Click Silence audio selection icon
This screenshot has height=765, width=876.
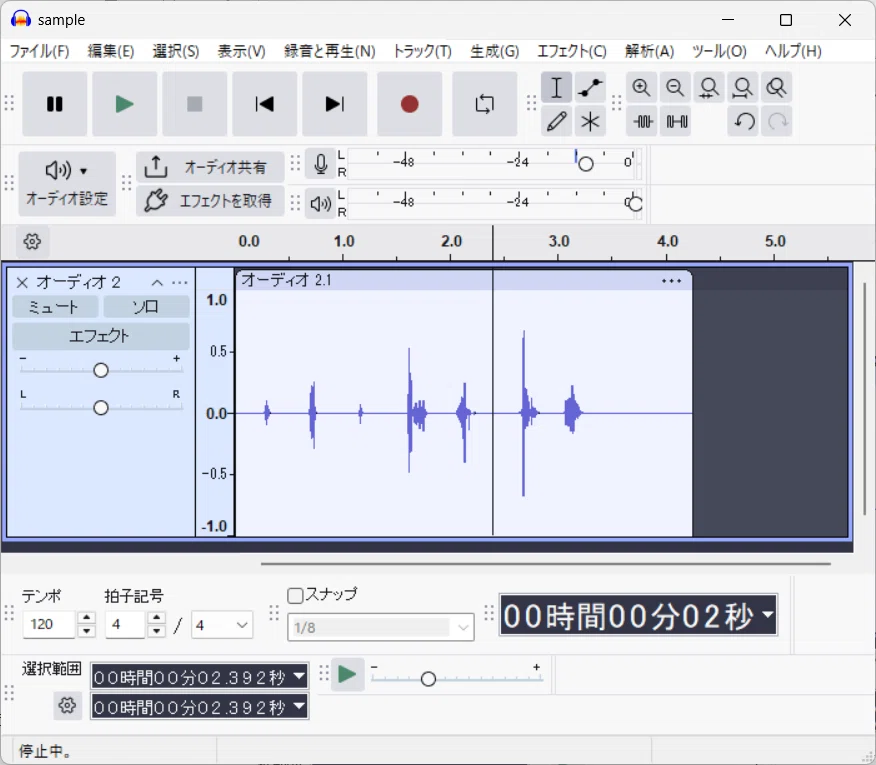[675, 121]
